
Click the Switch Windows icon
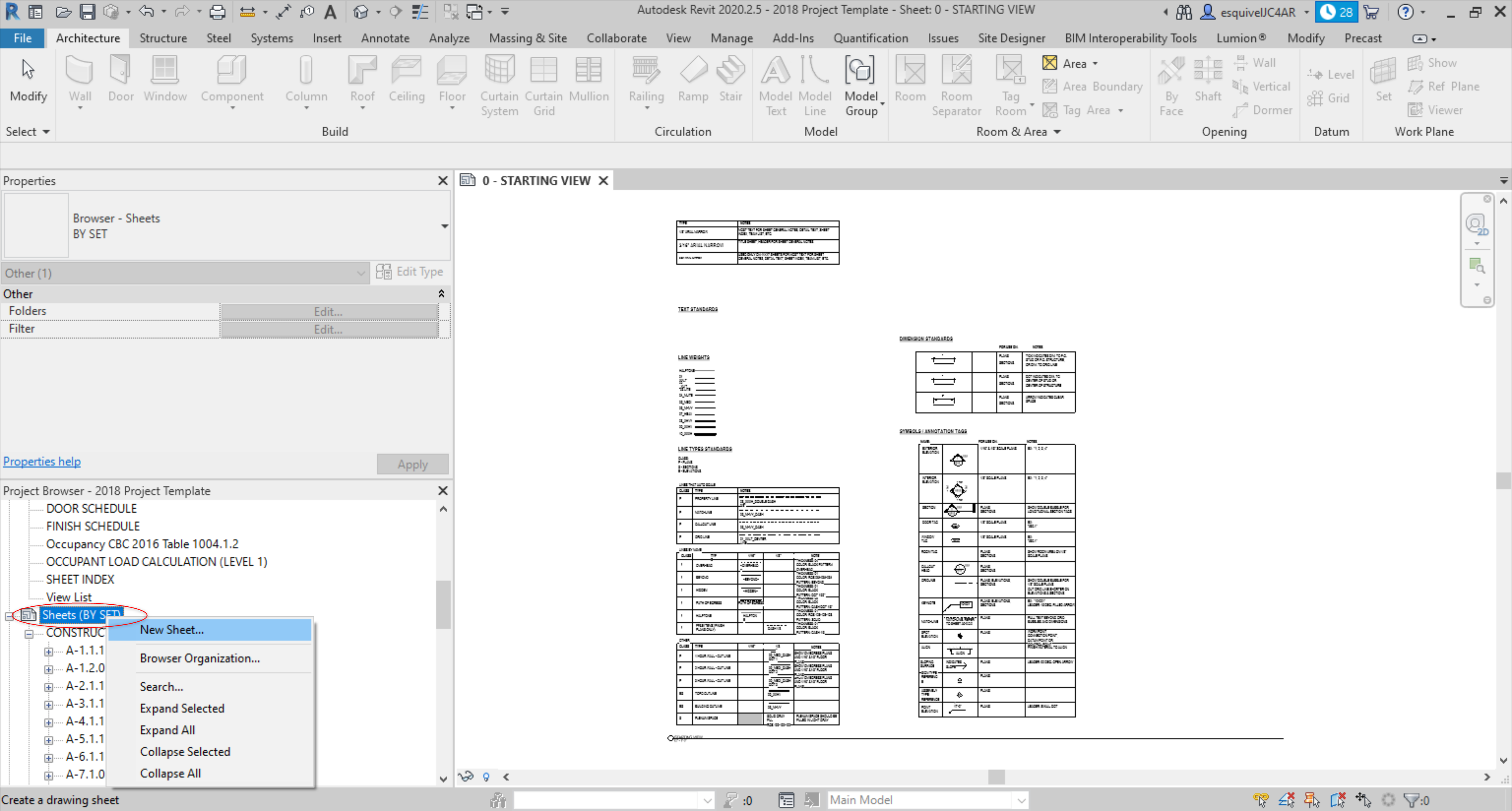[474, 12]
